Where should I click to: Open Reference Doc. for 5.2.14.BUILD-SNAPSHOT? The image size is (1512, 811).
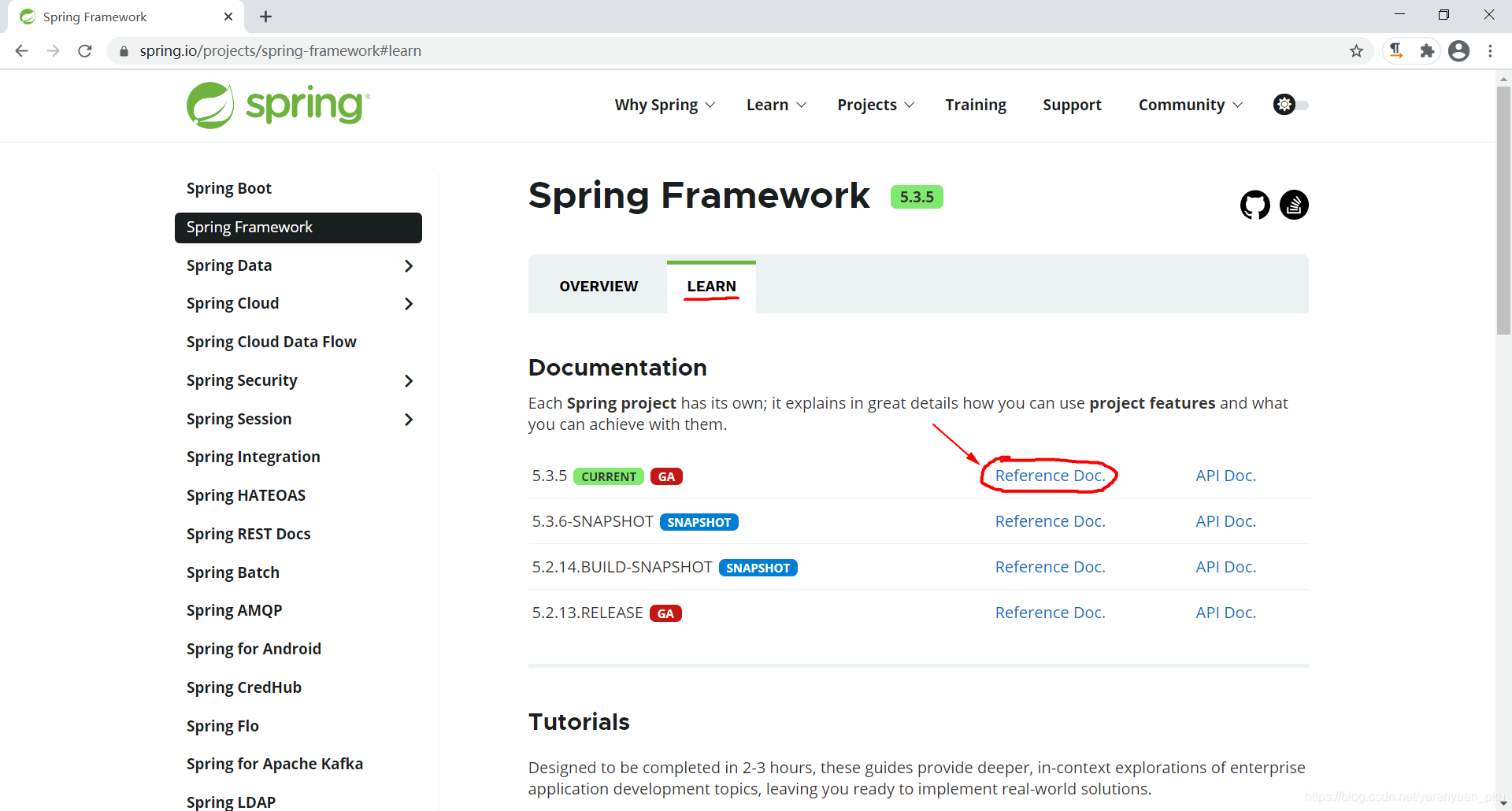pyautogui.click(x=1051, y=567)
